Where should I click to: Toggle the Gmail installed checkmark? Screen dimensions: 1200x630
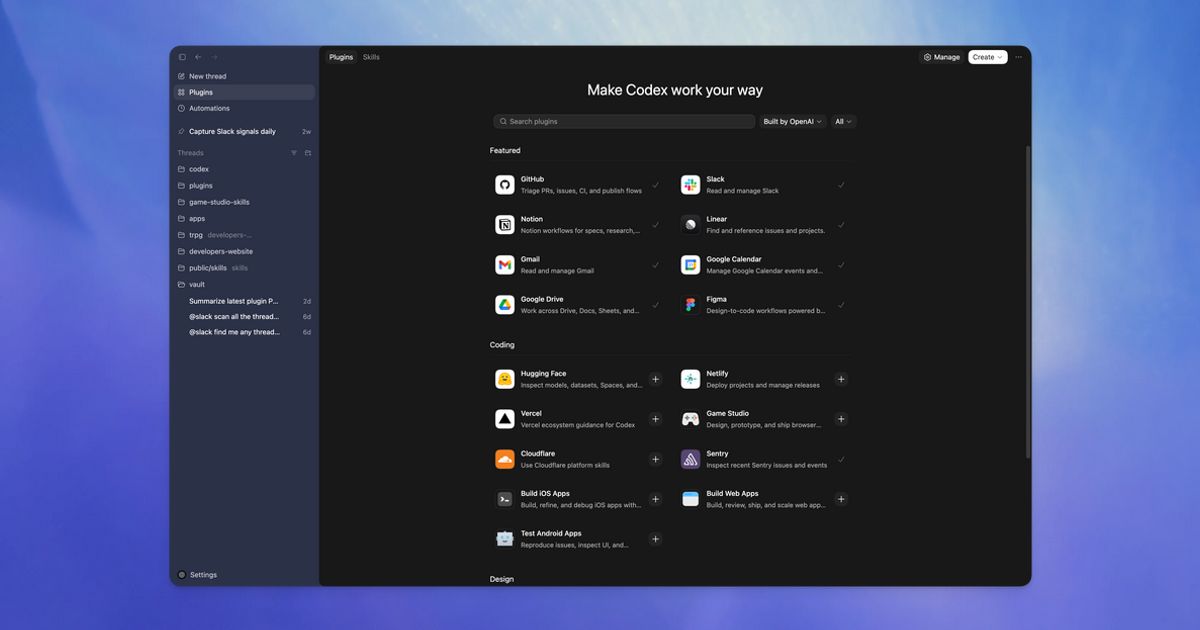point(656,265)
